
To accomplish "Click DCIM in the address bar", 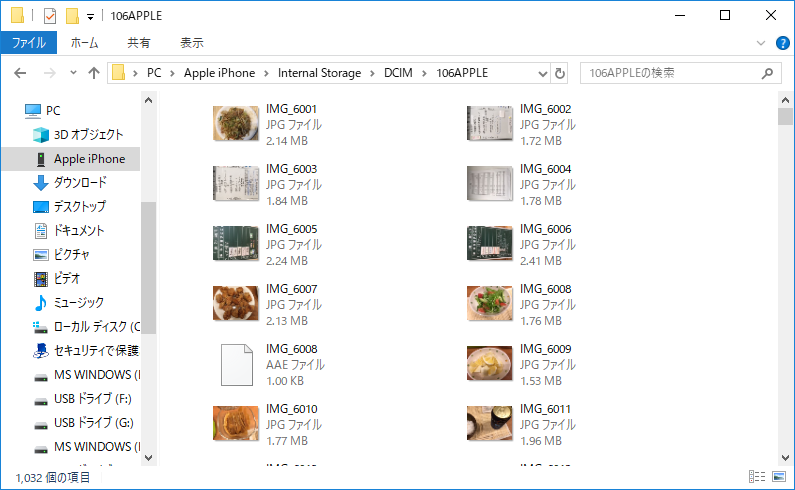I will 398,73.
